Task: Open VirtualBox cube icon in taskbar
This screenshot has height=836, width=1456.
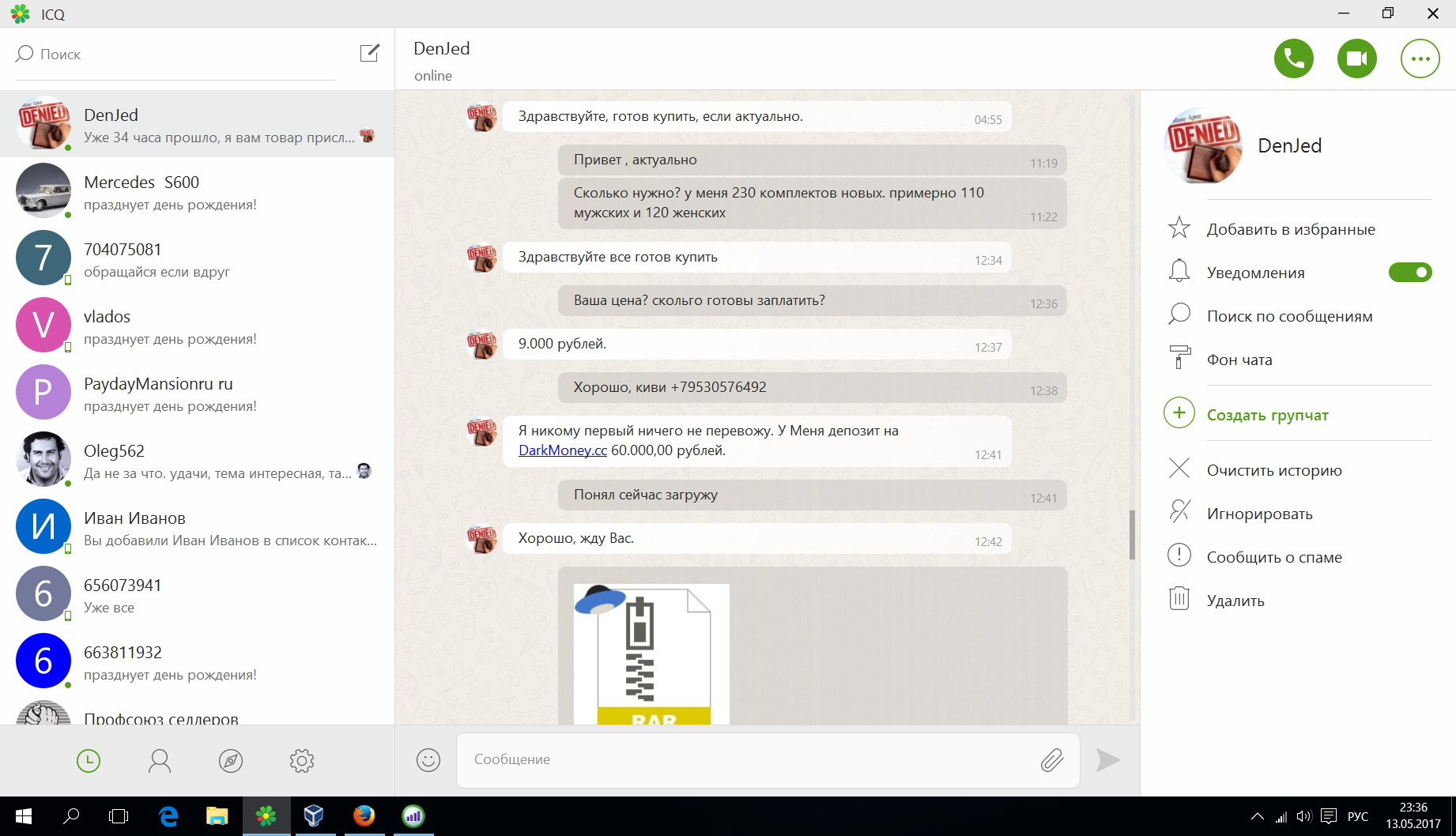Action: (314, 816)
